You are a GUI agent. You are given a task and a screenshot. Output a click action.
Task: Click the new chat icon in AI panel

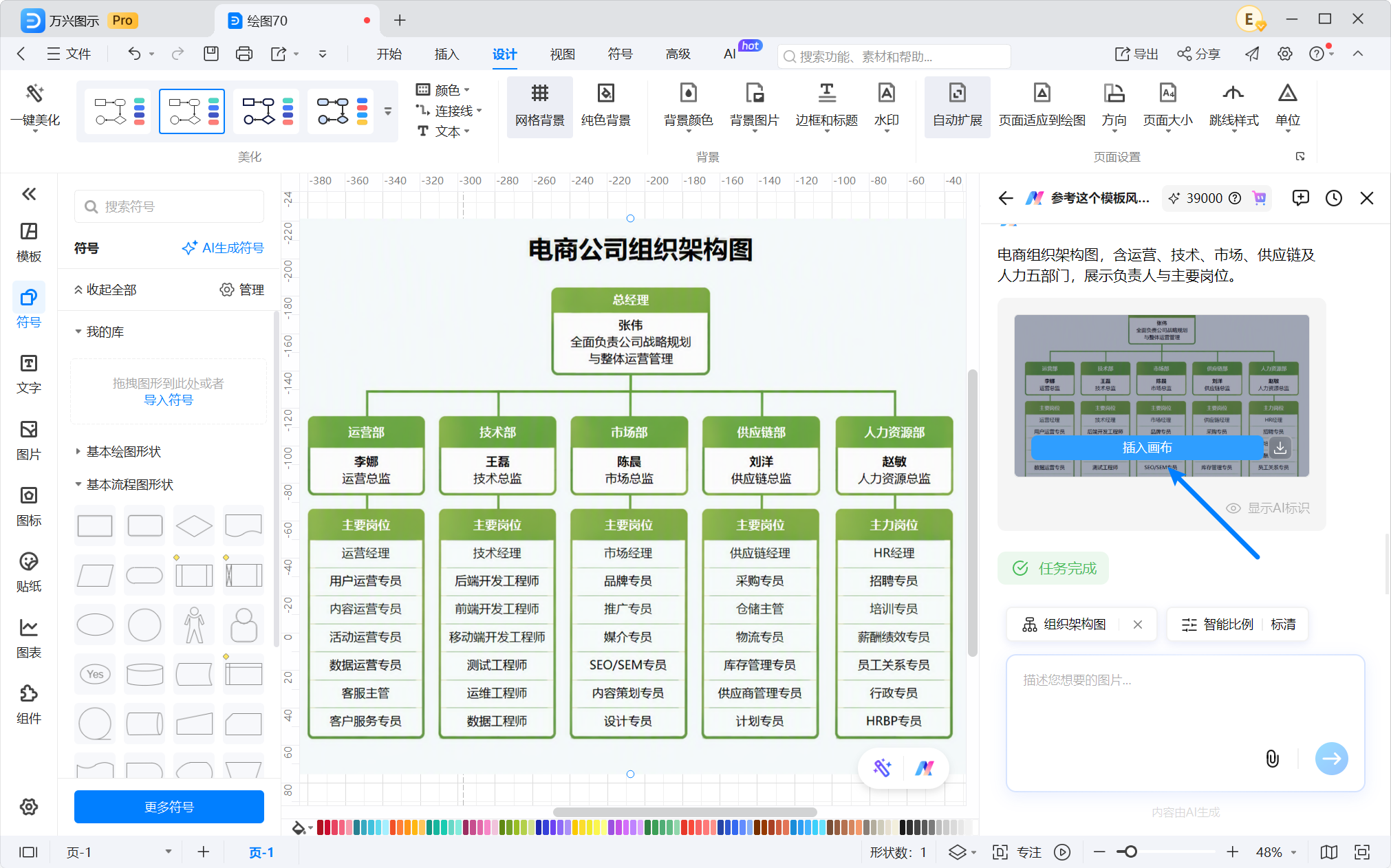click(x=1300, y=198)
